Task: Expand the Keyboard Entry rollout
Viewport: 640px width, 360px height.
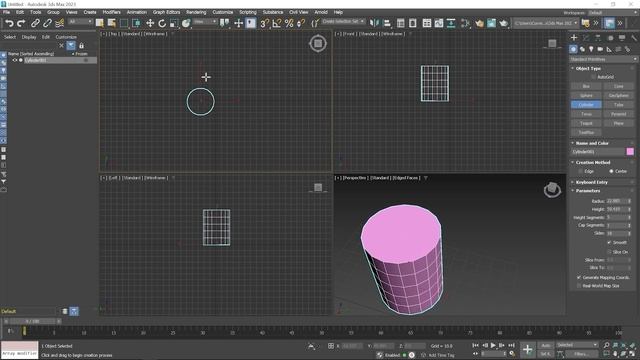Action: [591, 182]
